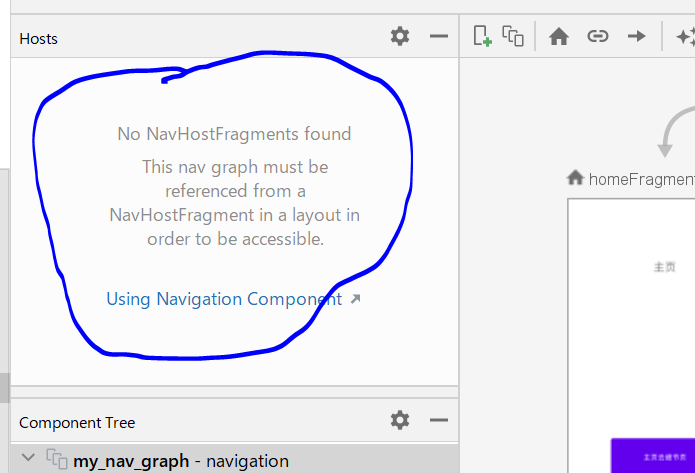Image resolution: width=695 pixels, height=473 pixels.
Task: Set start destination with home icon
Action: (x=558, y=36)
